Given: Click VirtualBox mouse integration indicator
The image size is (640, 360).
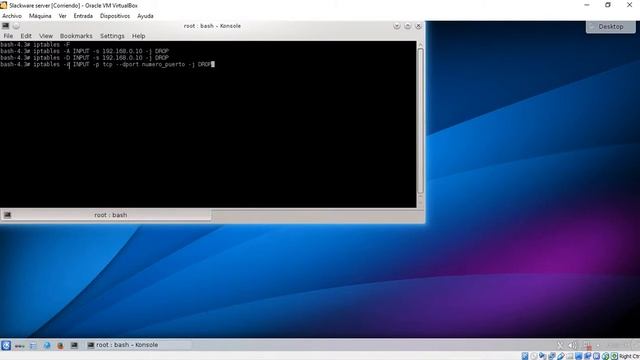Looking at the screenshot, I should tap(605, 356).
